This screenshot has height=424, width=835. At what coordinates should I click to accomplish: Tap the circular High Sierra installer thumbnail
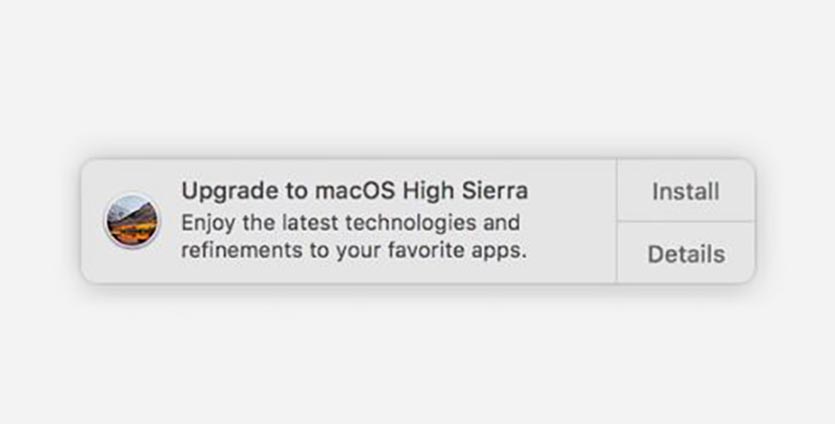(132, 221)
